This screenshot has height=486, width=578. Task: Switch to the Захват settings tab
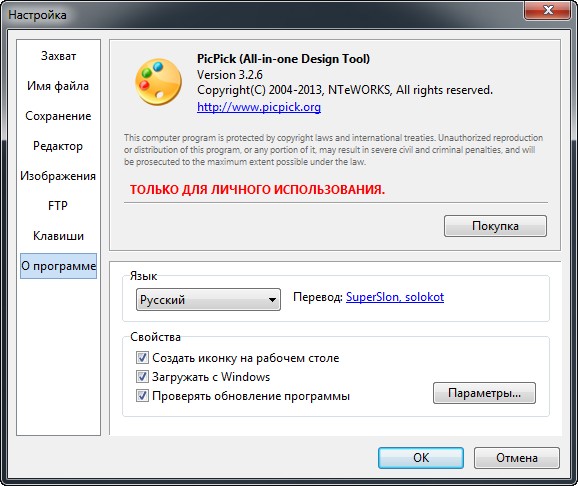coord(58,56)
